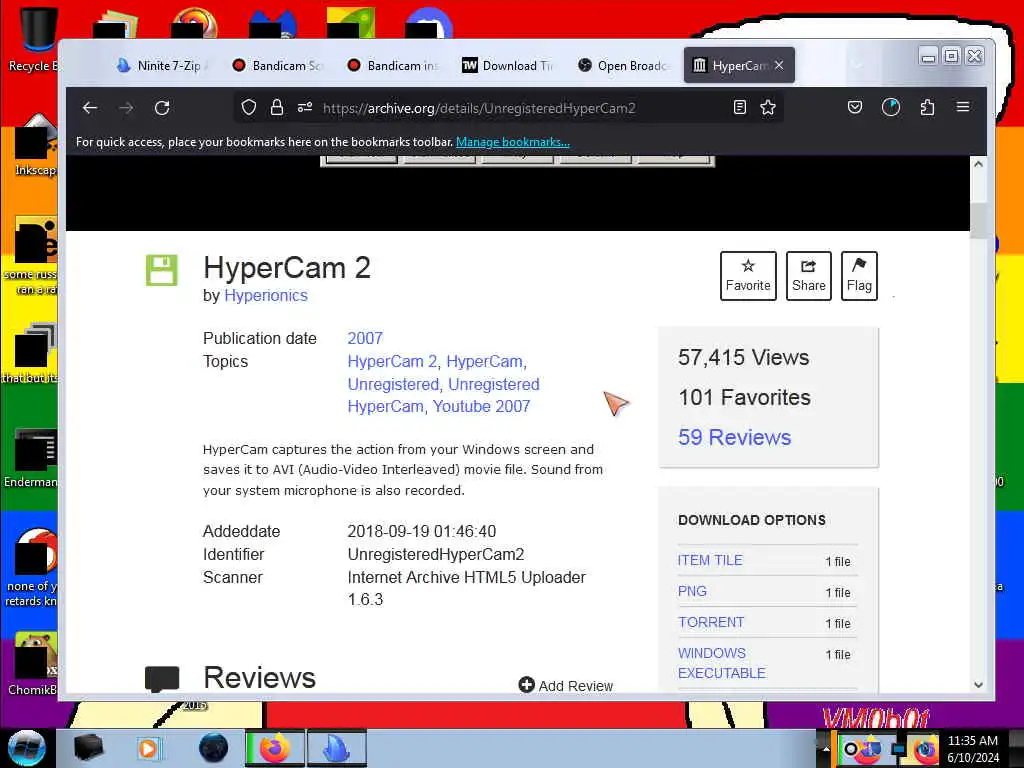Show hidden system tray icons
This screenshot has height=768, width=1024.
tap(825, 749)
